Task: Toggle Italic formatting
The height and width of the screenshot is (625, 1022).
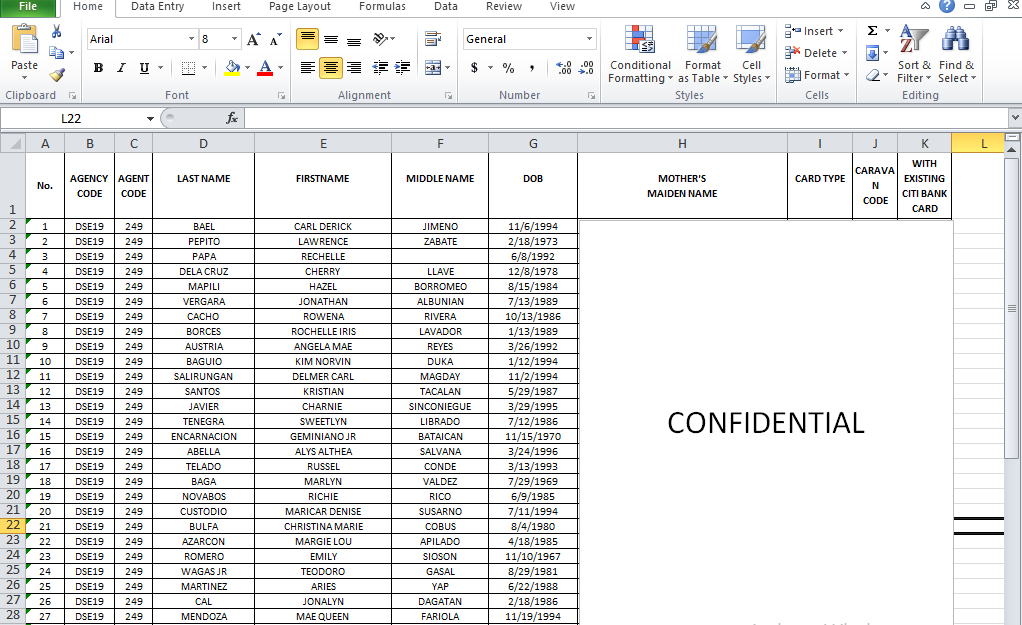Action: click(121, 67)
